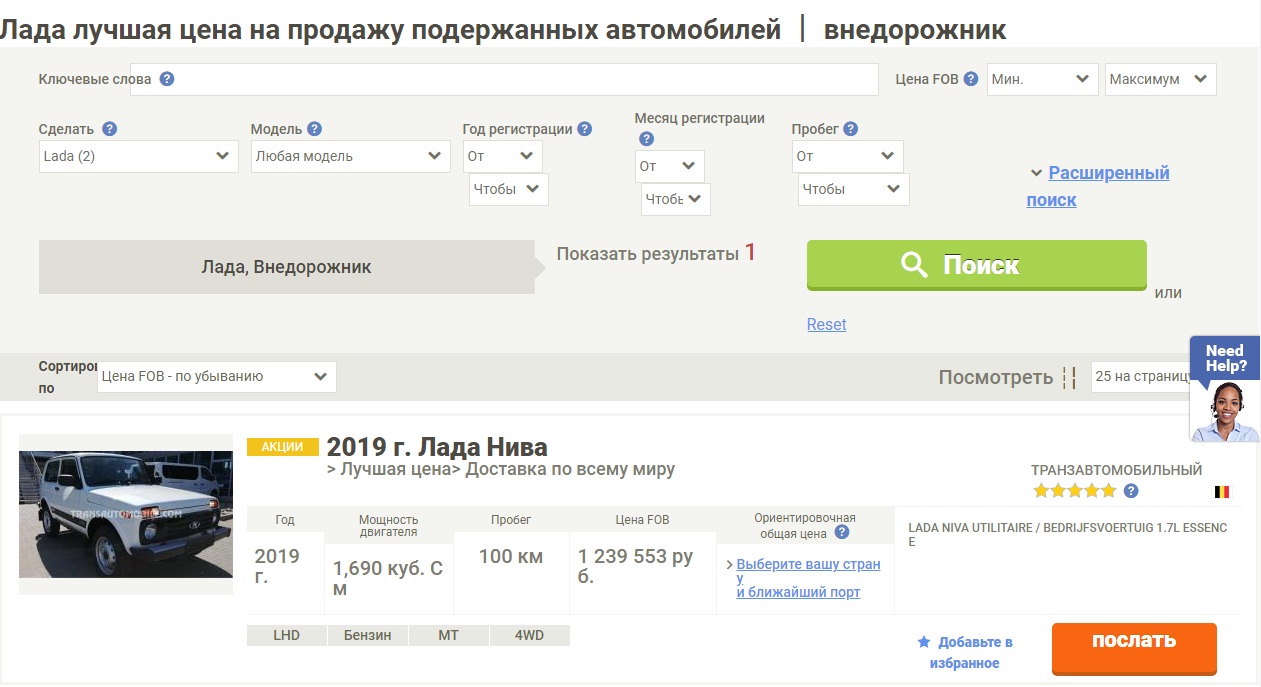This screenshot has width=1261, height=687.
Task: Click help icon beside Год регистрации
Action: 585,128
